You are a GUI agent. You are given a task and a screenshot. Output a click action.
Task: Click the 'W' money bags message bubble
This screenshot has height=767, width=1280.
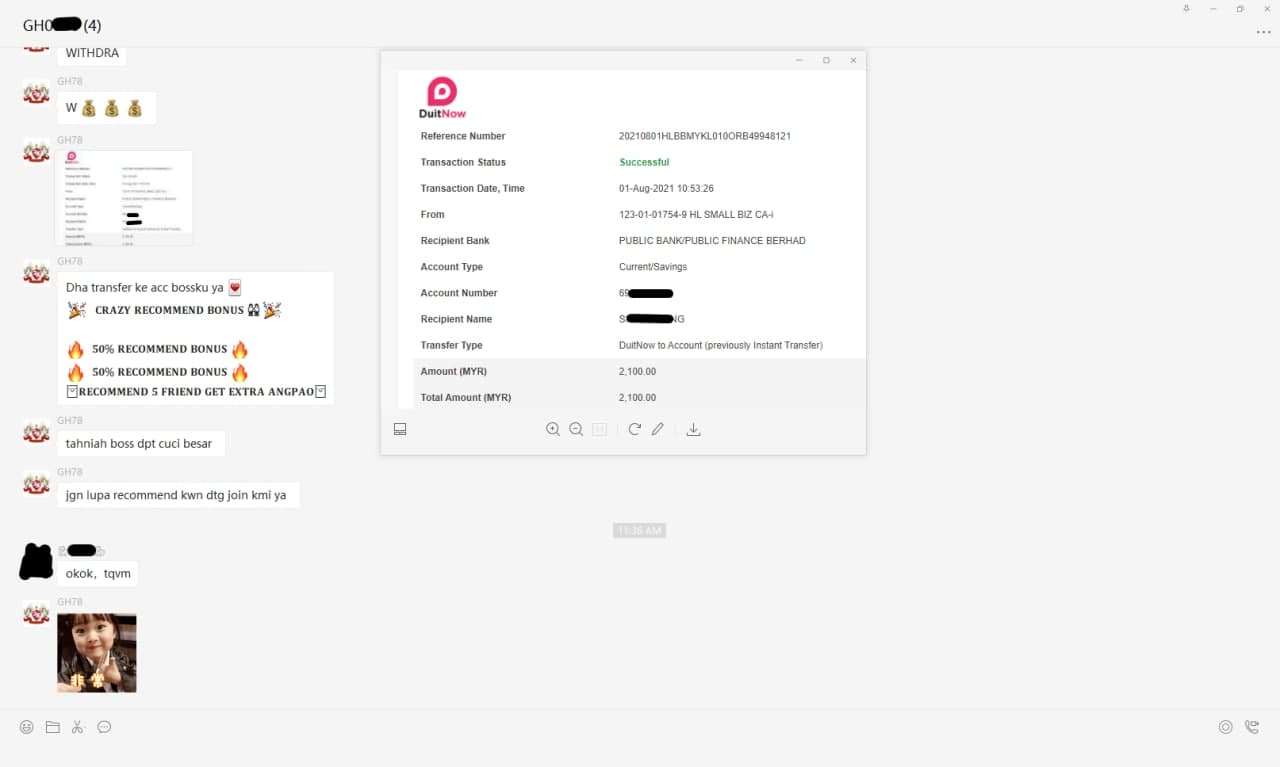click(106, 108)
